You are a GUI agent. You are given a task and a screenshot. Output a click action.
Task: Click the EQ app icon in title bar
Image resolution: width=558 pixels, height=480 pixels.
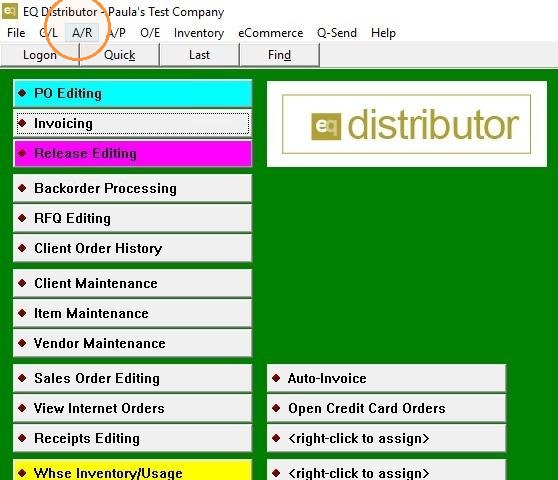click(9, 11)
